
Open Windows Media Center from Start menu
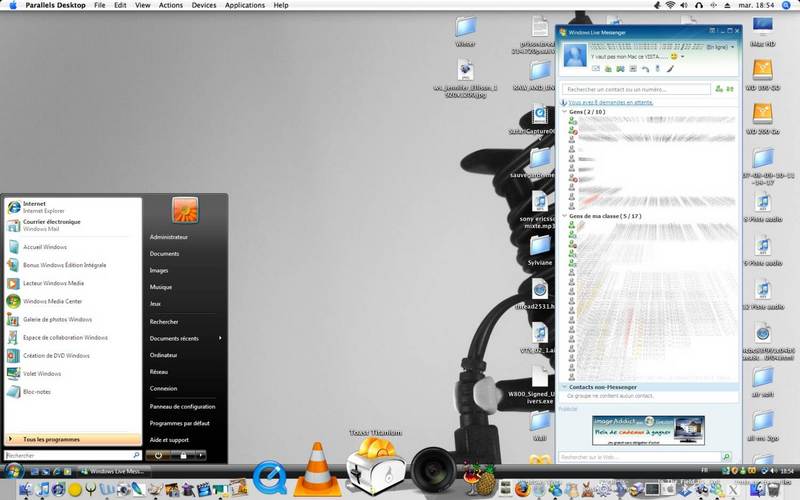(50, 300)
